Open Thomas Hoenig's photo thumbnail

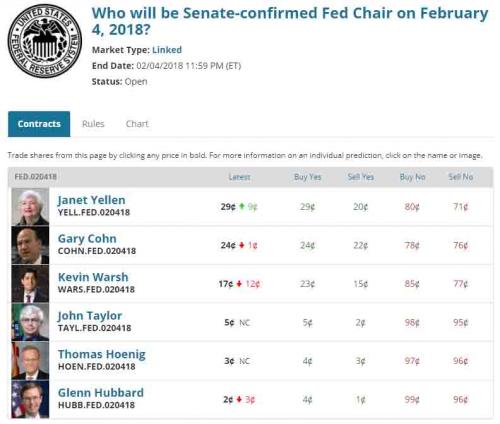[30, 361]
